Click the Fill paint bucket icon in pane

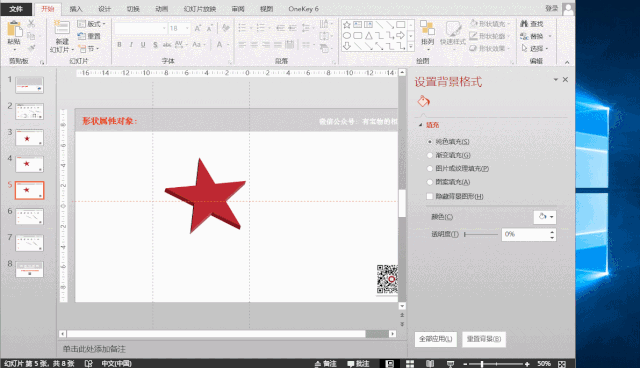(423, 101)
